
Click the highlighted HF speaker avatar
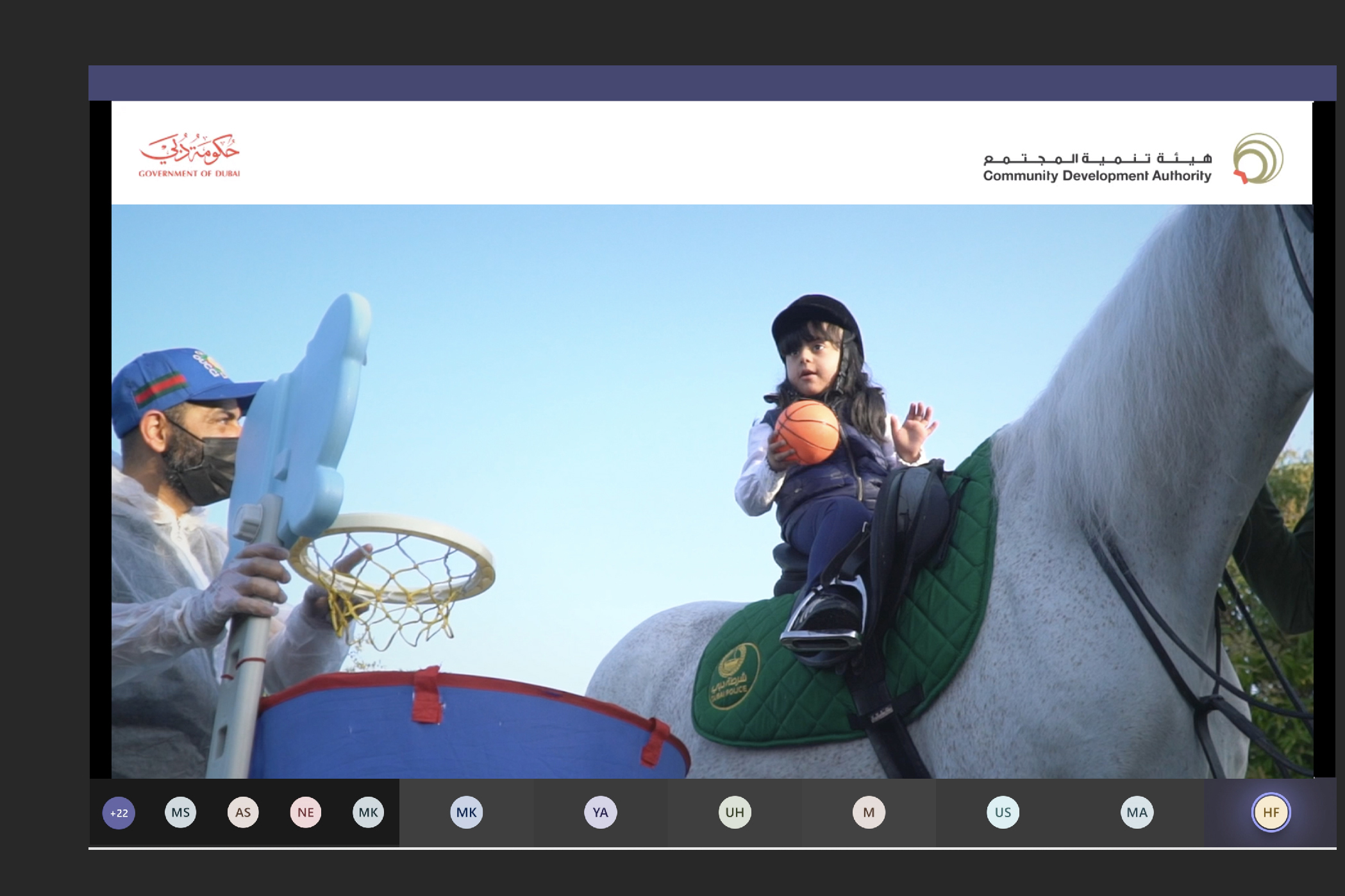(1271, 813)
